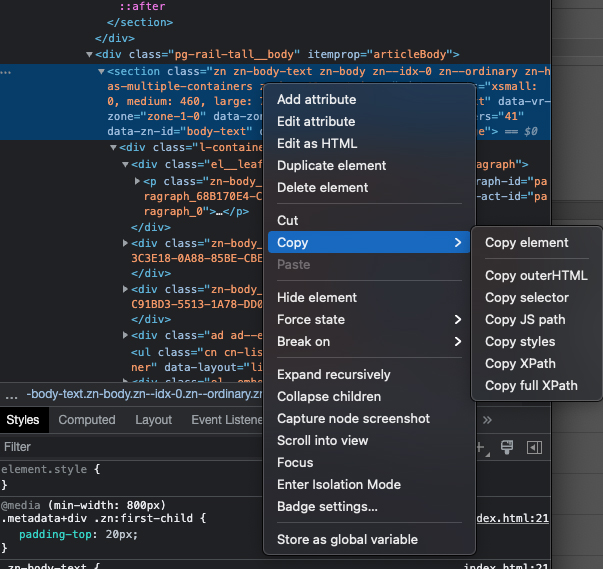603x569 pixels.
Task: Switch to the Computed tab
Action: (x=87, y=420)
